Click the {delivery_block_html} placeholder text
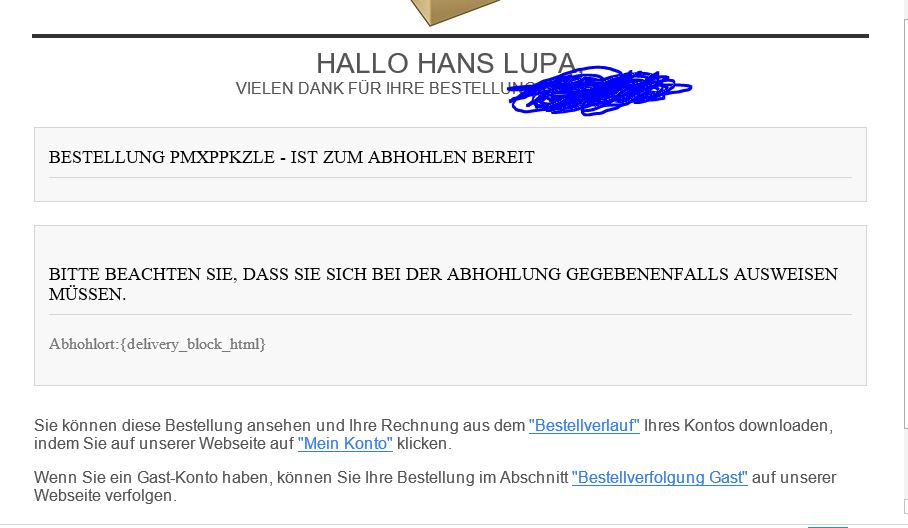The height and width of the screenshot is (528, 908). pyautogui.click(x=193, y=344)
